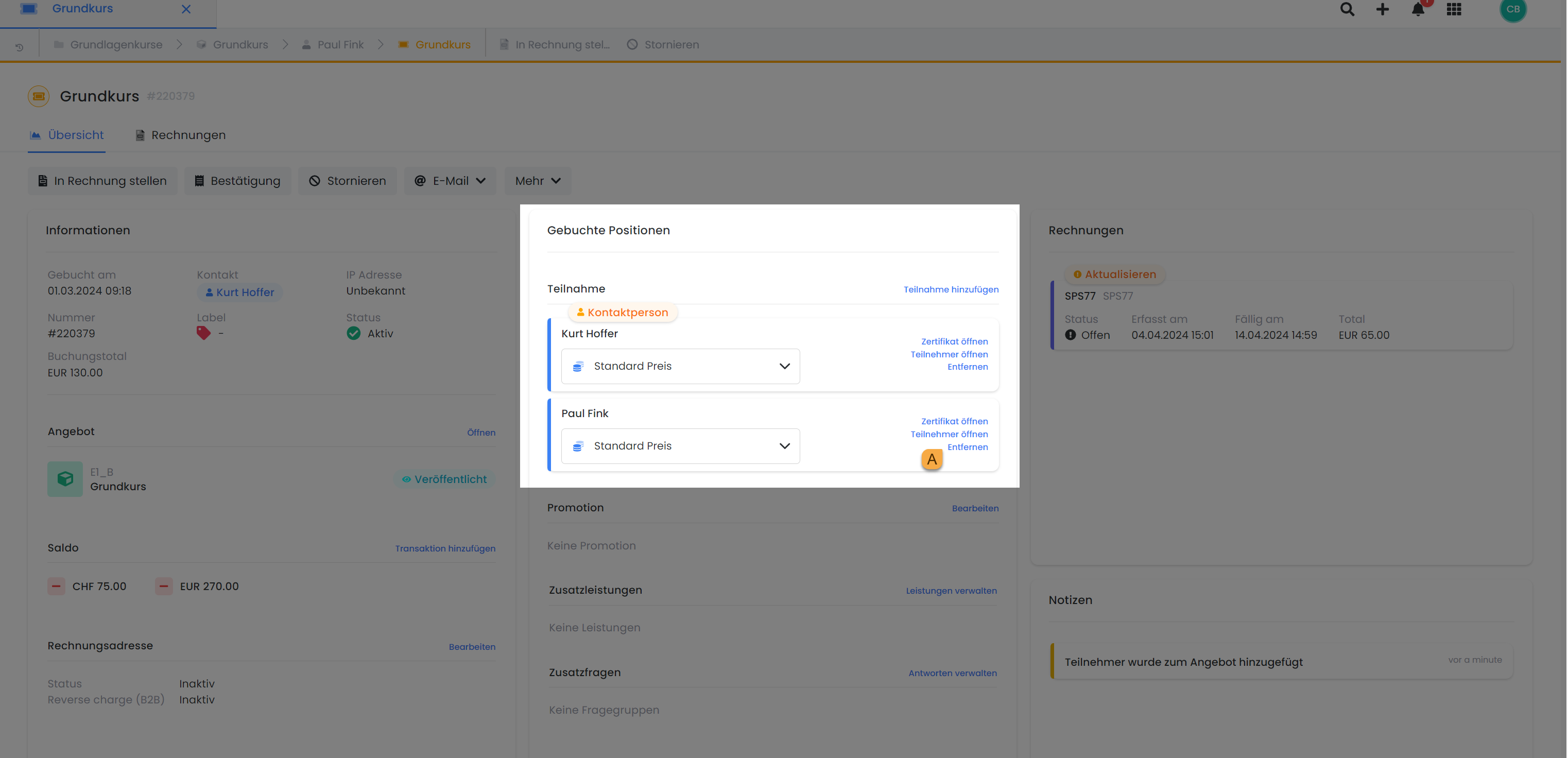The width and height of the screenshot is (1568, 758).
Task: Close the Grundkurs tab
Action: pos(186,9)
